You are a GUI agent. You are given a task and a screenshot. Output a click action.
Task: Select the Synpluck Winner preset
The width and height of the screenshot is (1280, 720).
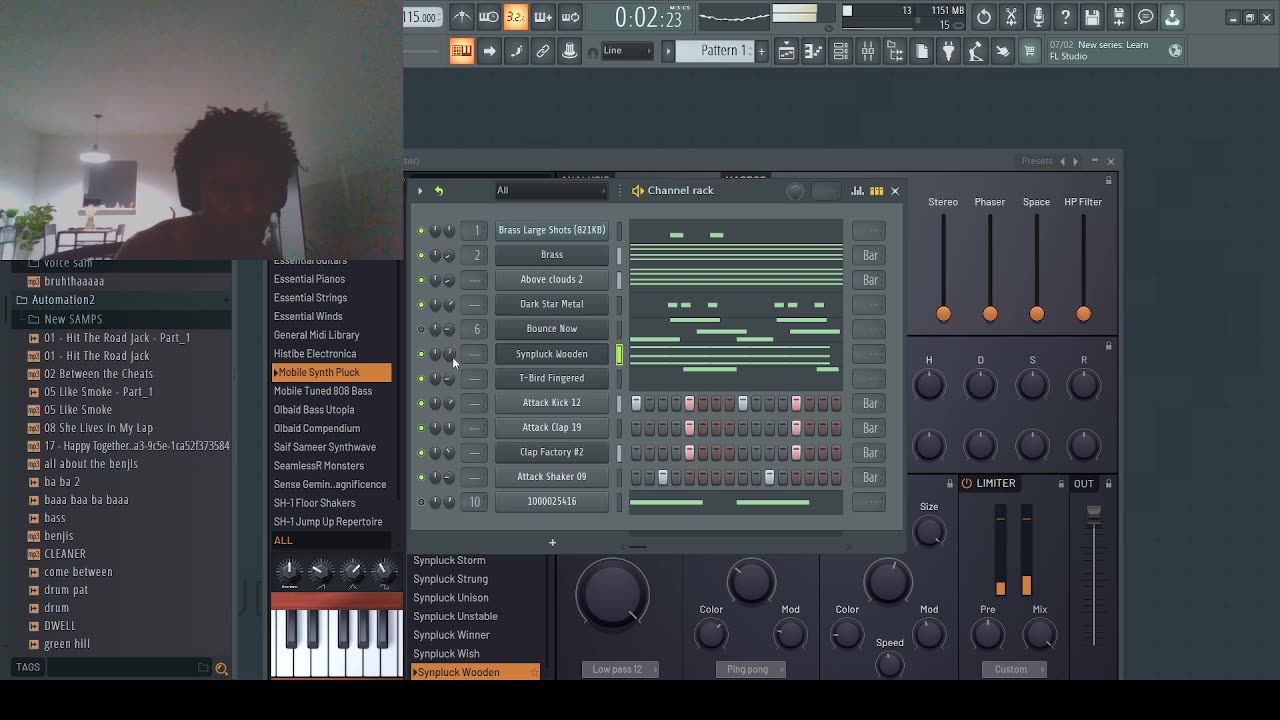(452, 635)
